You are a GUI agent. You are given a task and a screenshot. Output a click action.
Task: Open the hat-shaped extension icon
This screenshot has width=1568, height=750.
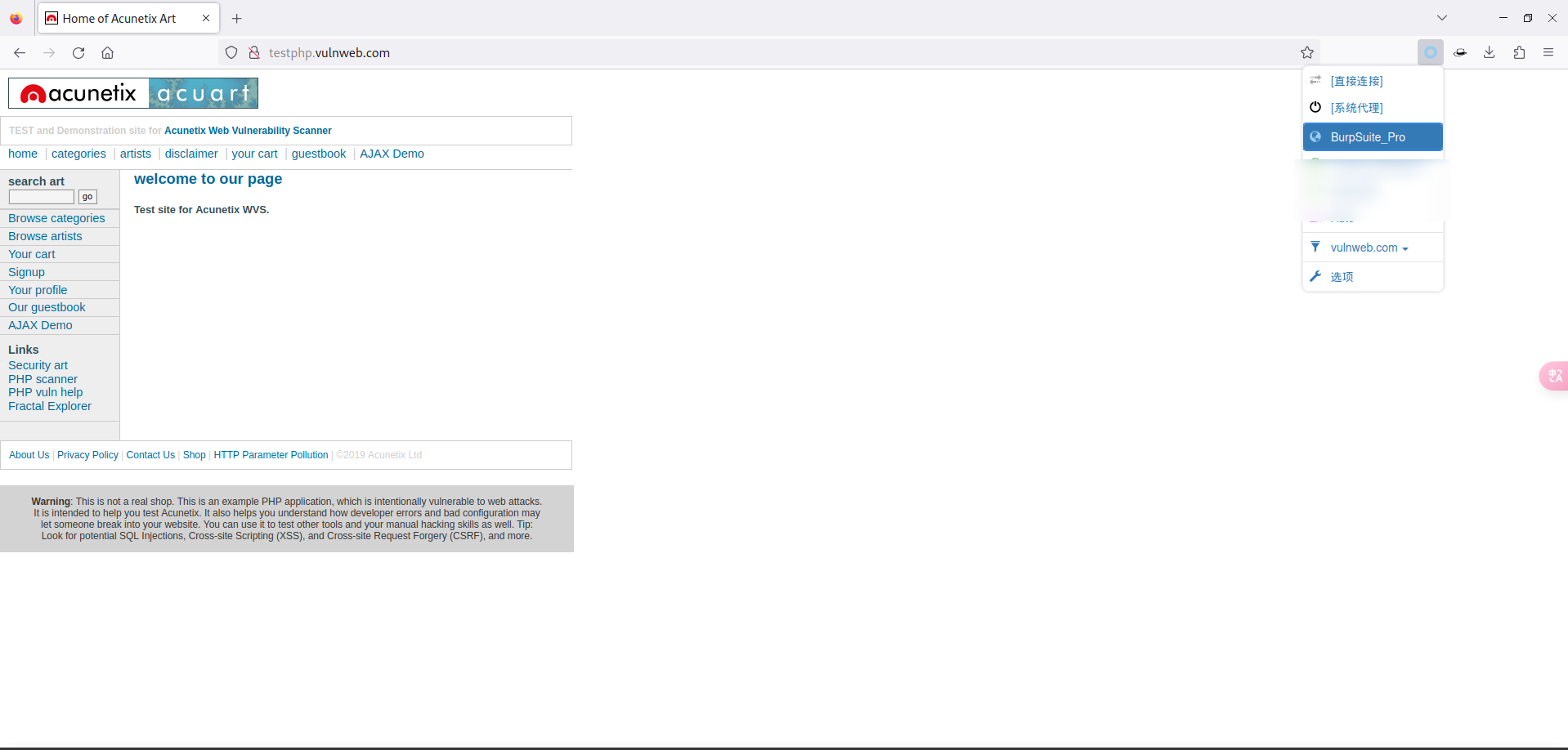point(1460,53)
